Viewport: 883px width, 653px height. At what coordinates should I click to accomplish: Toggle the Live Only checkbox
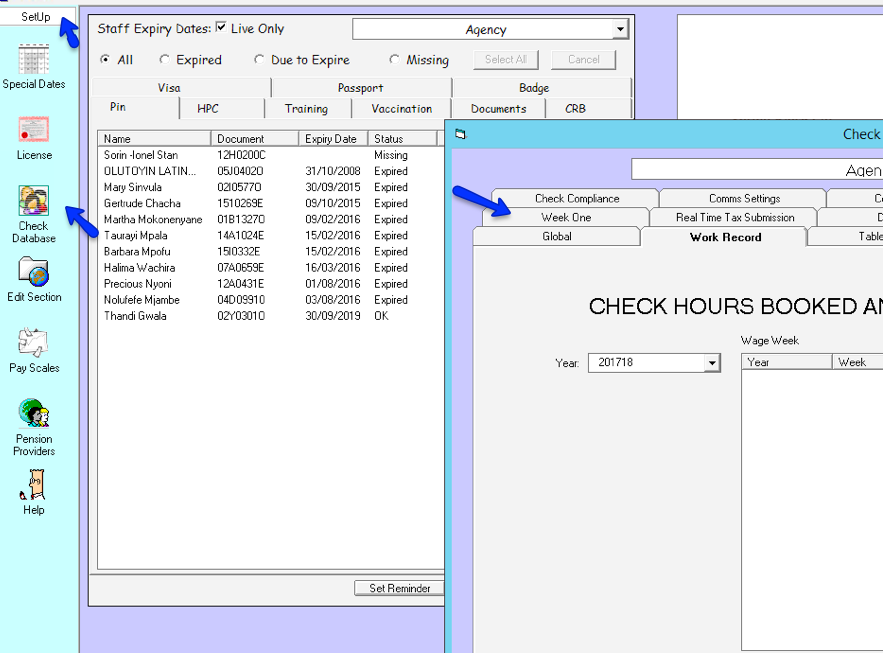[221, 28]
